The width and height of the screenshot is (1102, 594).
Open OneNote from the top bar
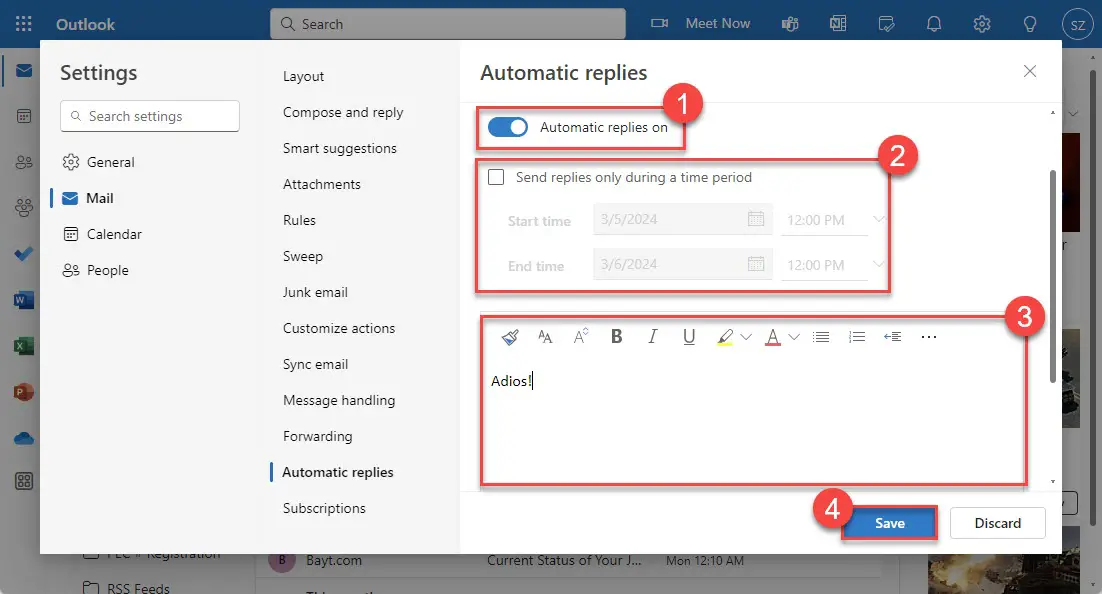838,23
